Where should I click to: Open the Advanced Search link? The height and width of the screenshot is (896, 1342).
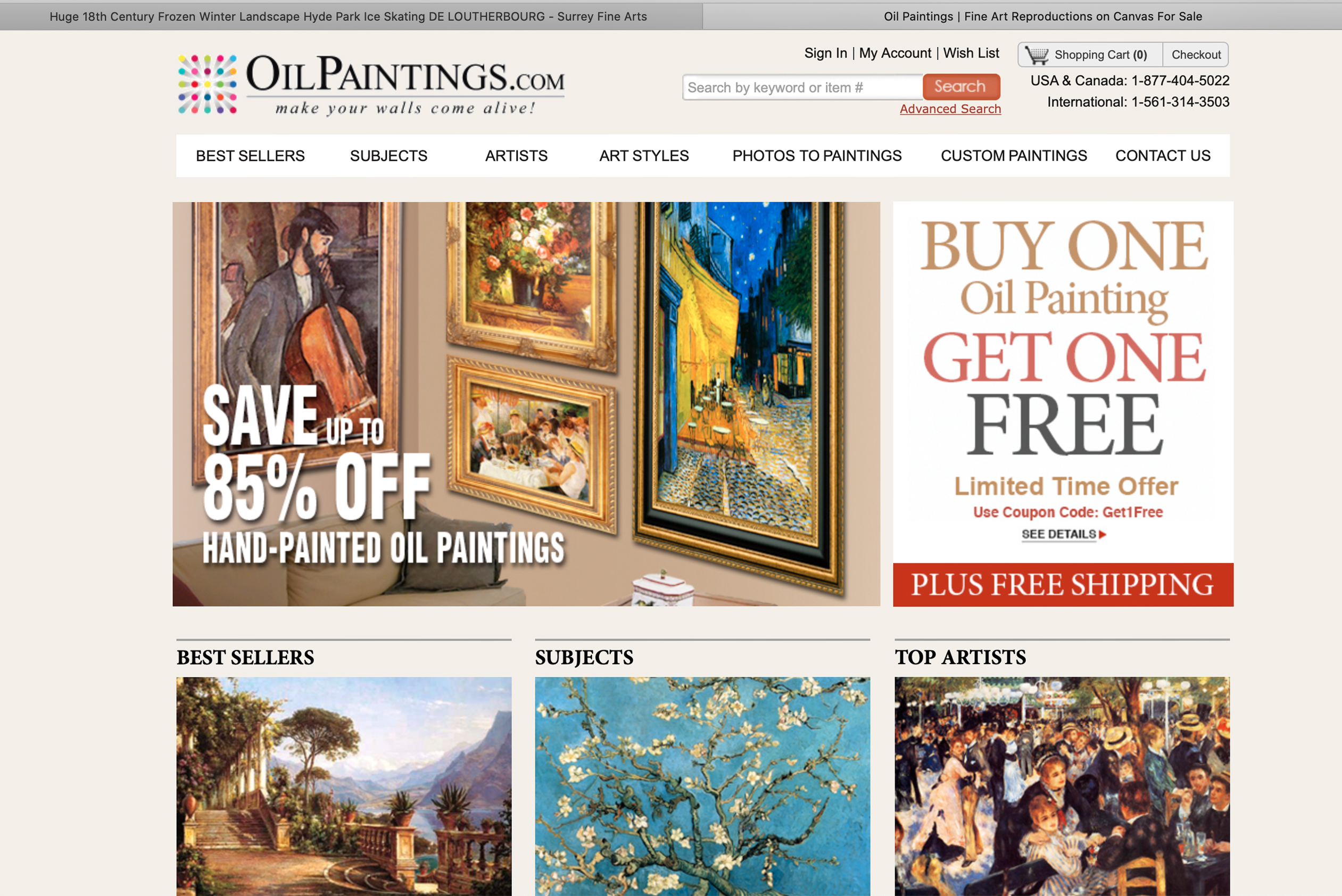950,109
